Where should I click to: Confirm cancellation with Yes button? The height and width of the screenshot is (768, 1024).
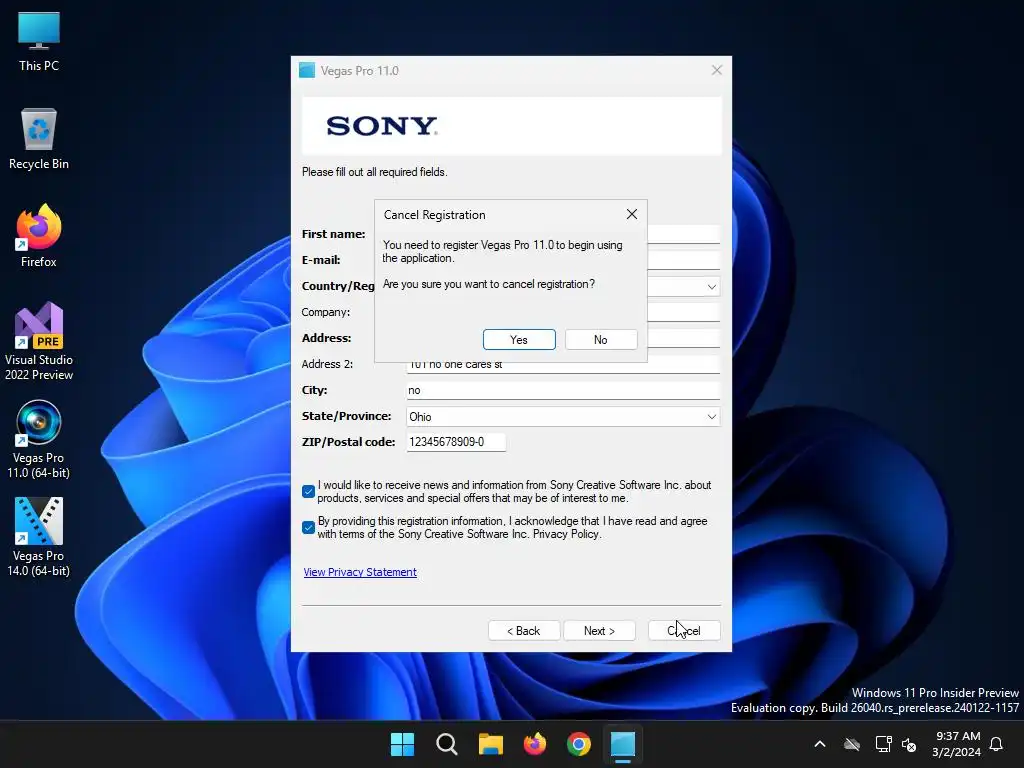(x=519, y=340)
